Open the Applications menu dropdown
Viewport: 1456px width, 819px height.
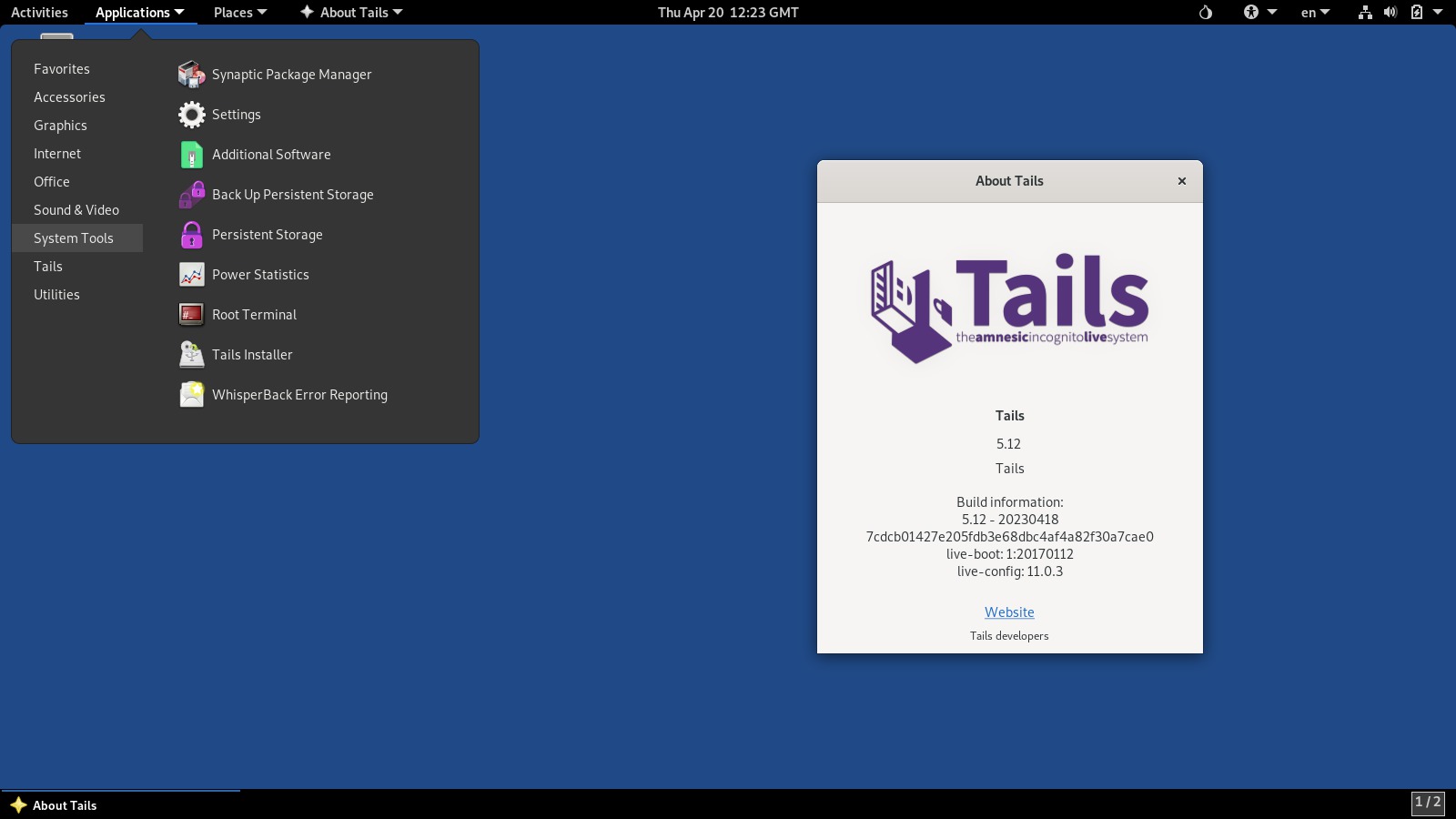click(139, 13)
